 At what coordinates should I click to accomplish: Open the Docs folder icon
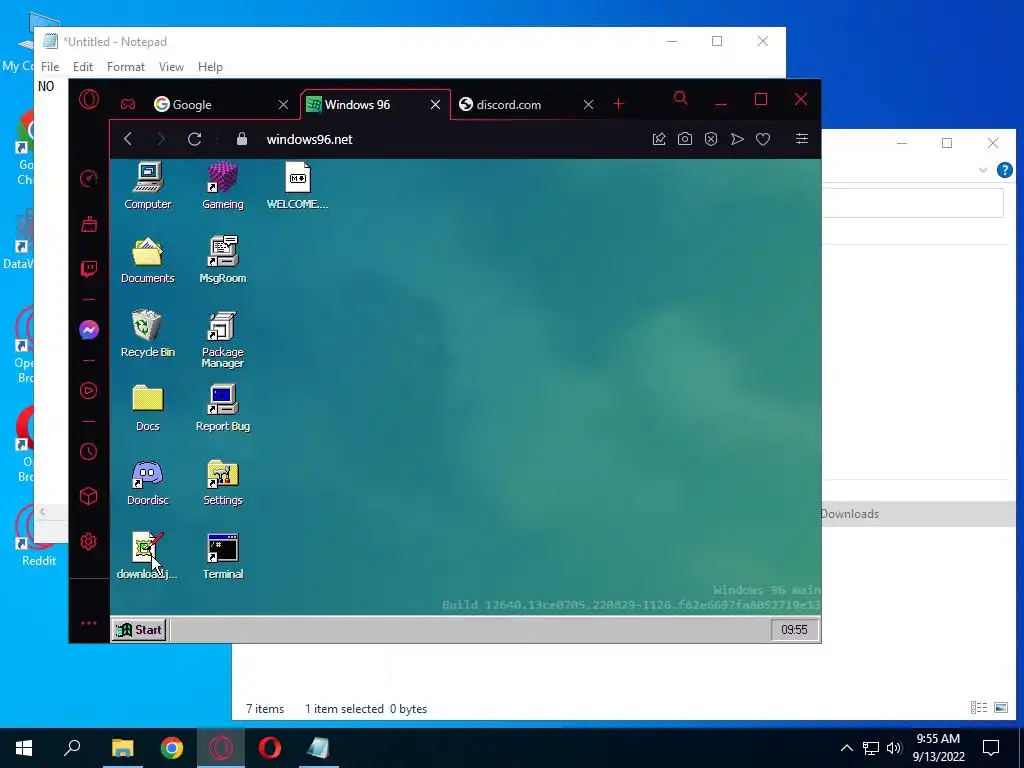coord(148,408)
